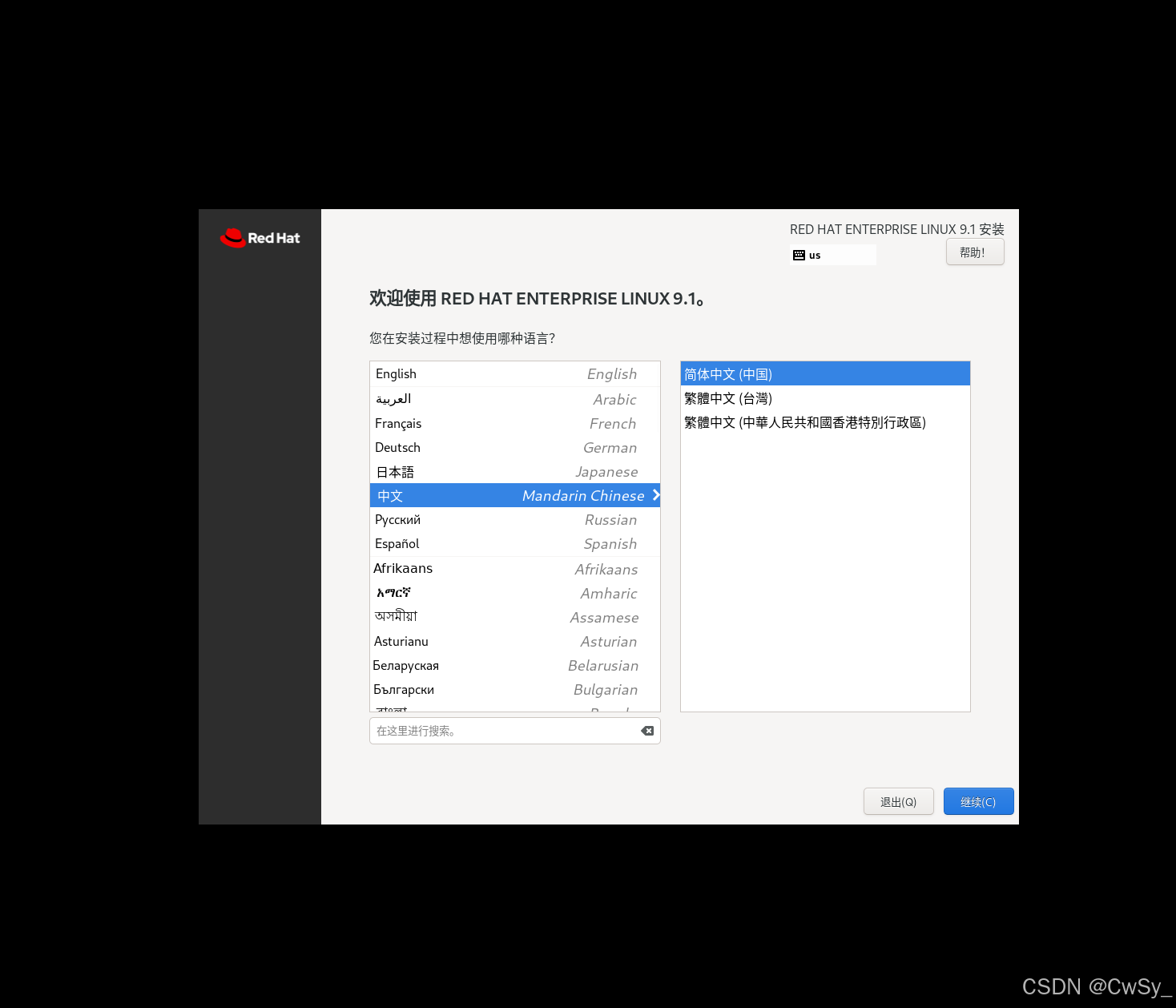Click the language search input field

click(514, 731)
